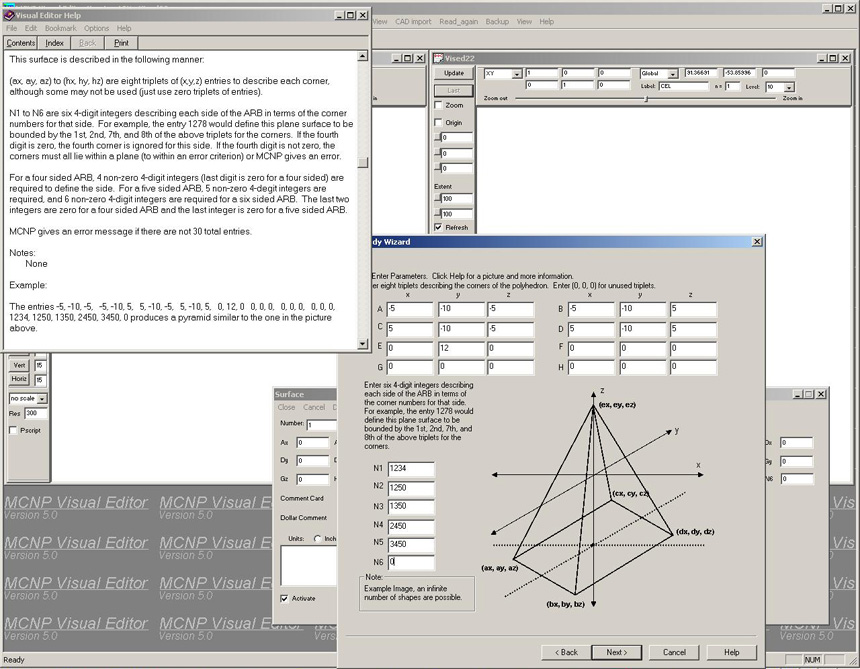Click the Vert button in left panel
The image size is (860, 669).
(19, 365)
